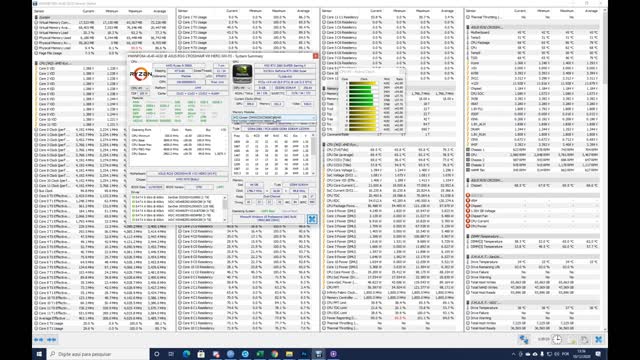
Task: Click the blue X icon in System Summary
Action: pos(312,219)
